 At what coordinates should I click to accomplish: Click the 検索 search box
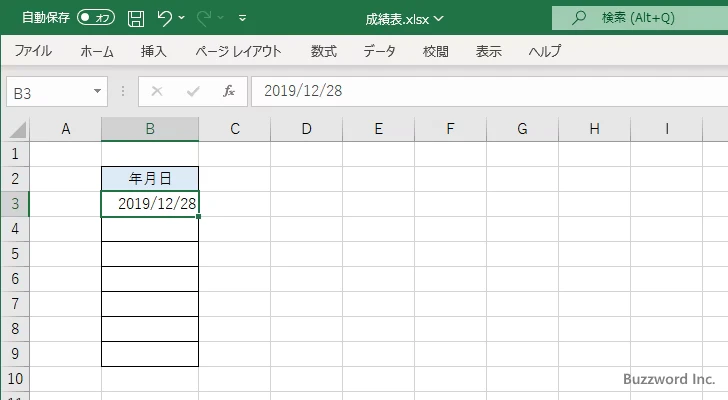pos(640,18)
